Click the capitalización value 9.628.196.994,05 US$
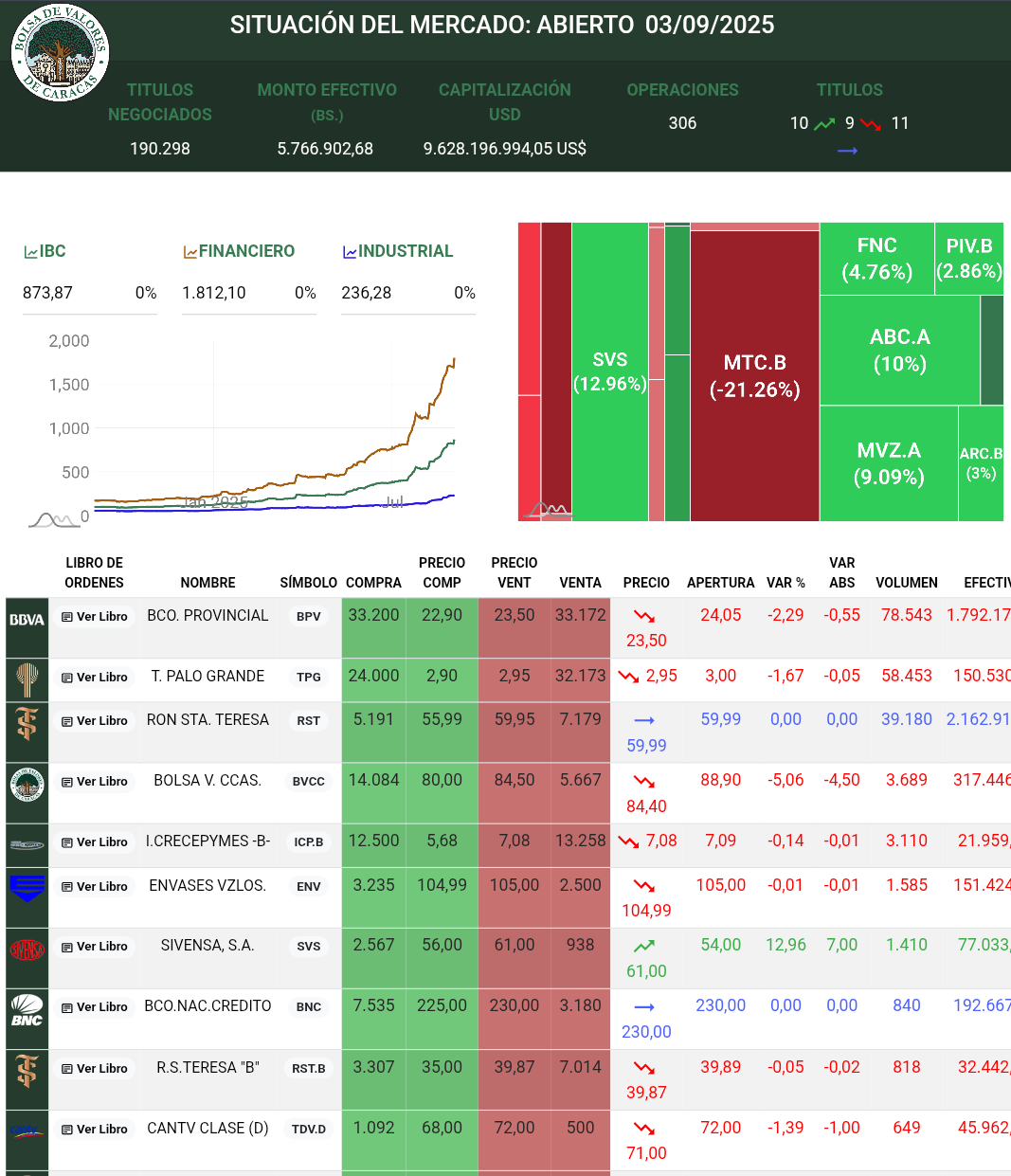This screenshot has height=1176, width=1011. [505, 149]
